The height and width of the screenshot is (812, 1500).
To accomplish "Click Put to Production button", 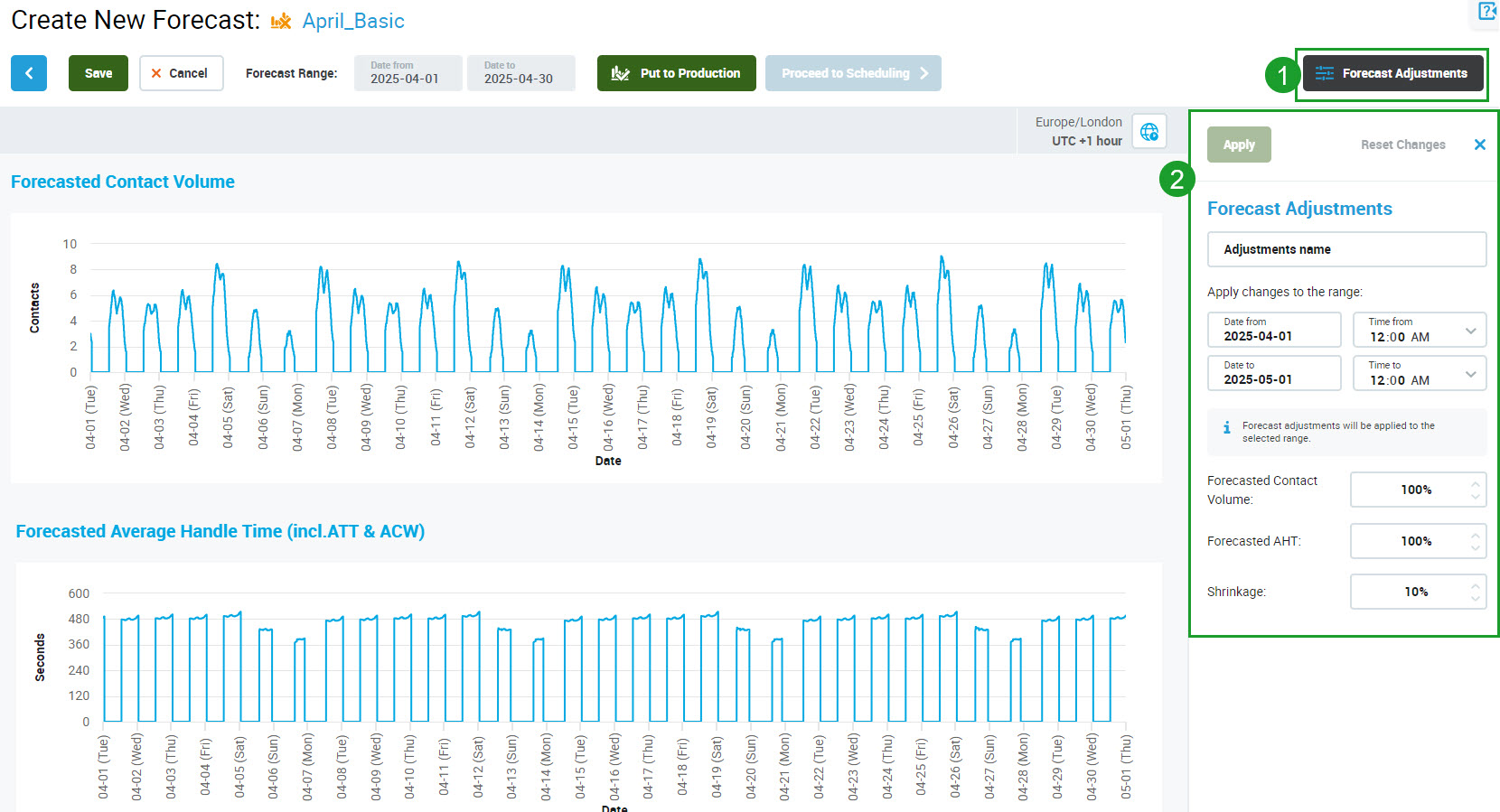I will point(676,73).
